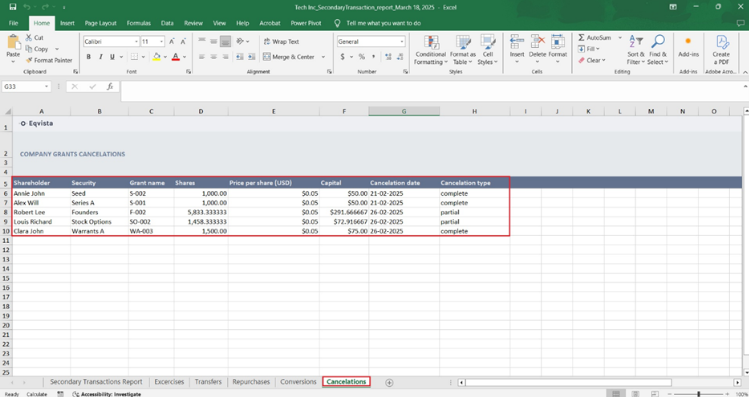This screenshot has width=749, height=397.
Task: Toggle Bold formatting
Action: [x=88, y=57]
